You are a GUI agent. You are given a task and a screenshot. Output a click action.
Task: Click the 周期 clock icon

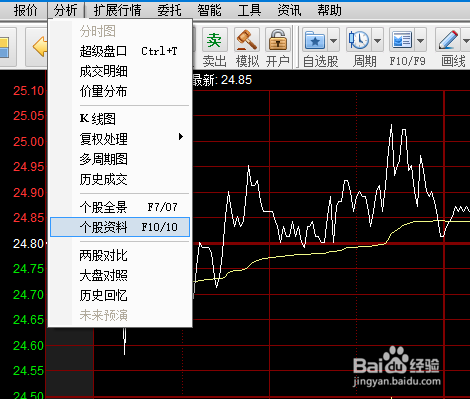(x=359, y=40)
